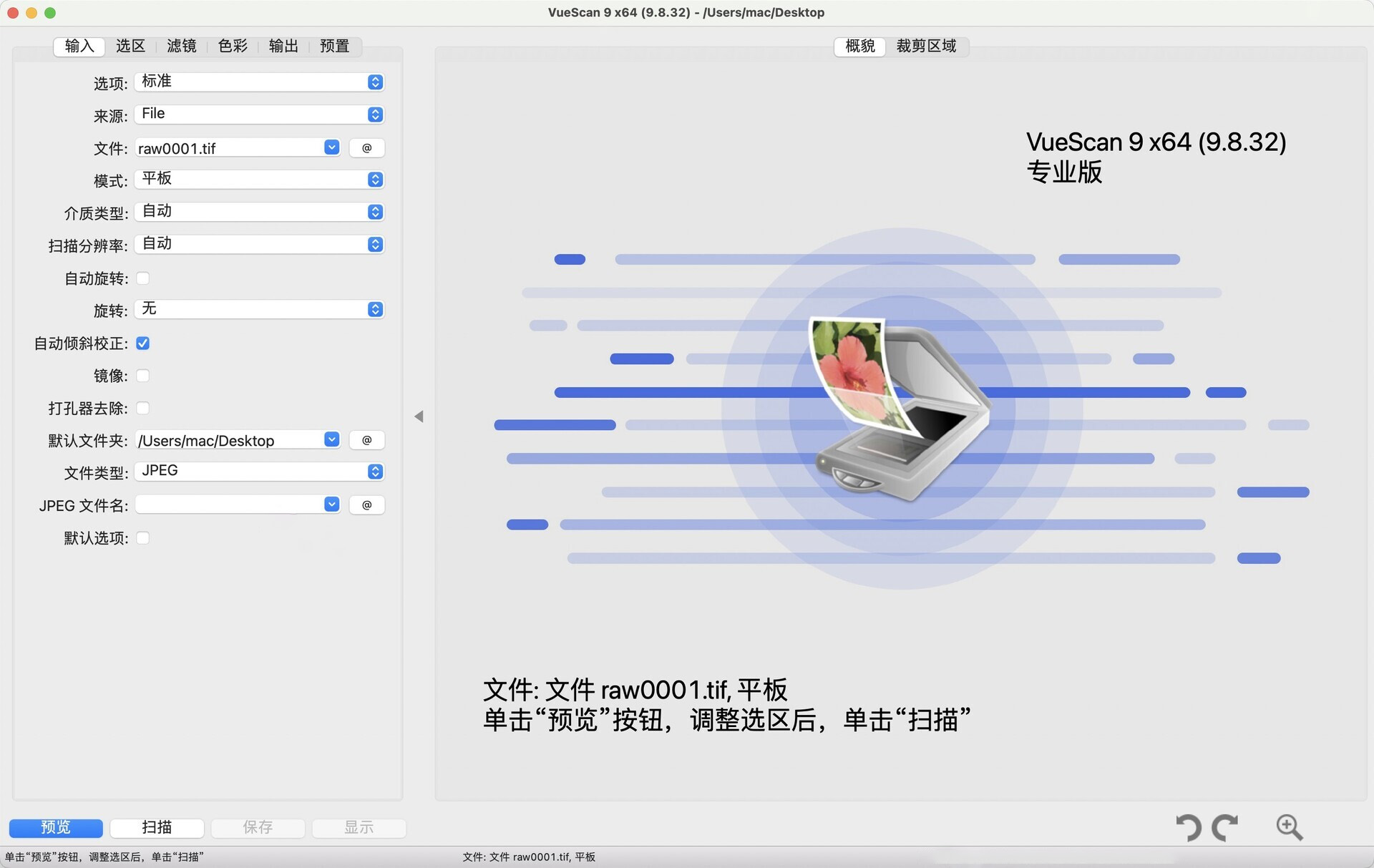The image size is (1374, 868).
Task: Uncheck the 自动倾斜校正 checkbox
Action: [x=143, y=343]
